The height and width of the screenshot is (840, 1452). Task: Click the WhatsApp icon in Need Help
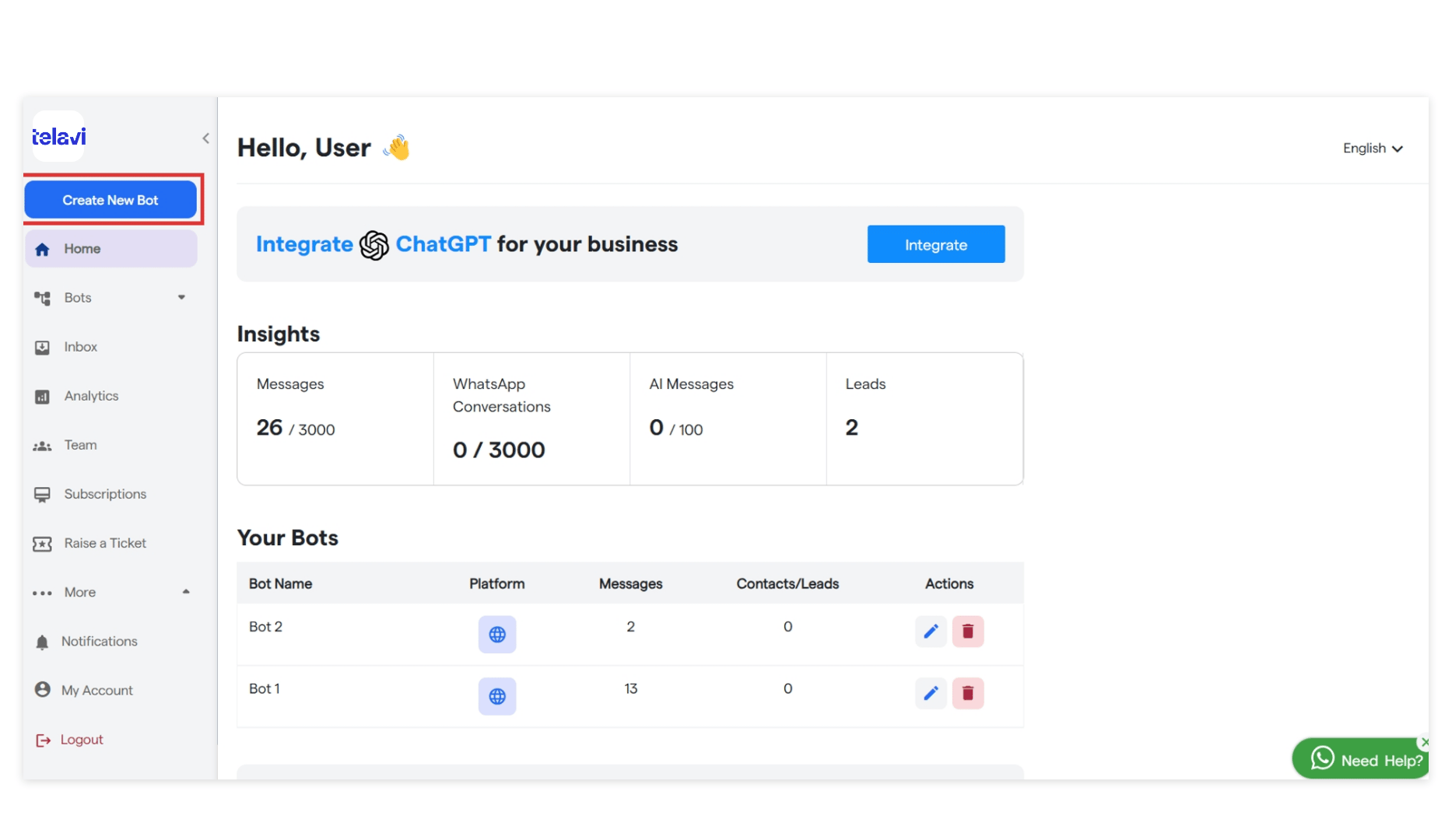coord(1322,758)
